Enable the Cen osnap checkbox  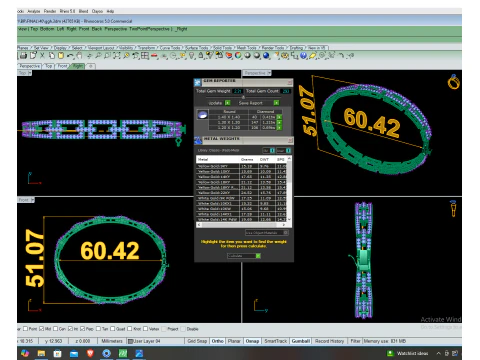click(55, 329)
